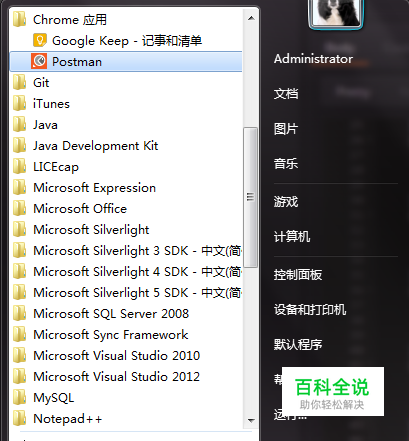Image resolution: width=409 pixels, height=441 pixels.
Task: Open 游戏 (Games) explorer
Action: pyautogui.click(x=286, y=202)
